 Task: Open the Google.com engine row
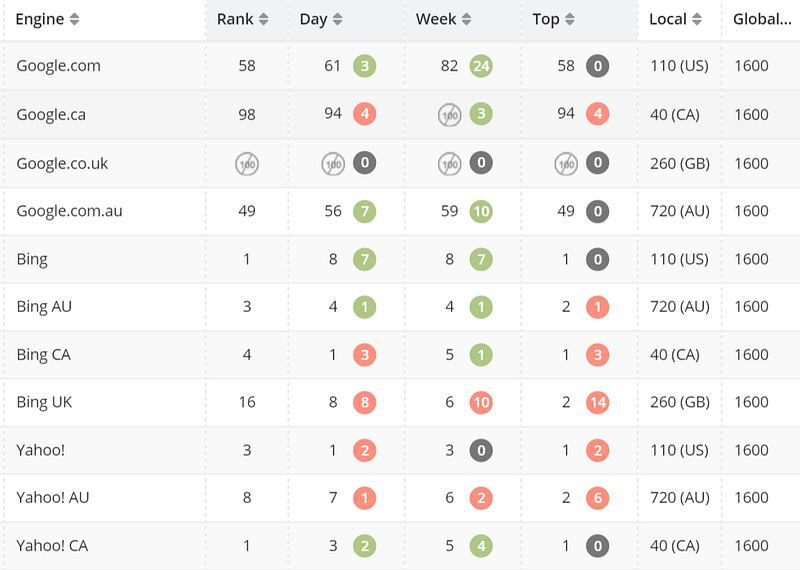tap(400, 66)
